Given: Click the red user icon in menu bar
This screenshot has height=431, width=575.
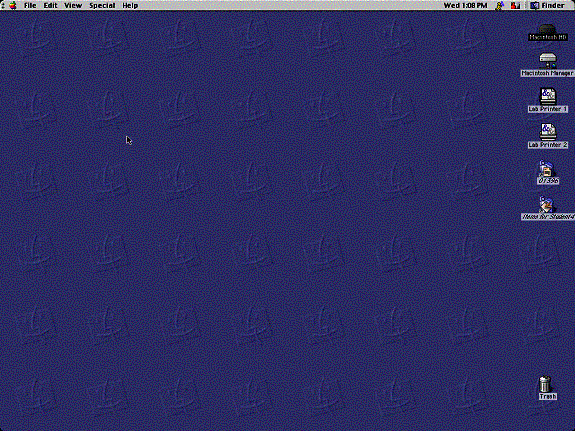Looking at the screenshot, I should tap(516, 5).
